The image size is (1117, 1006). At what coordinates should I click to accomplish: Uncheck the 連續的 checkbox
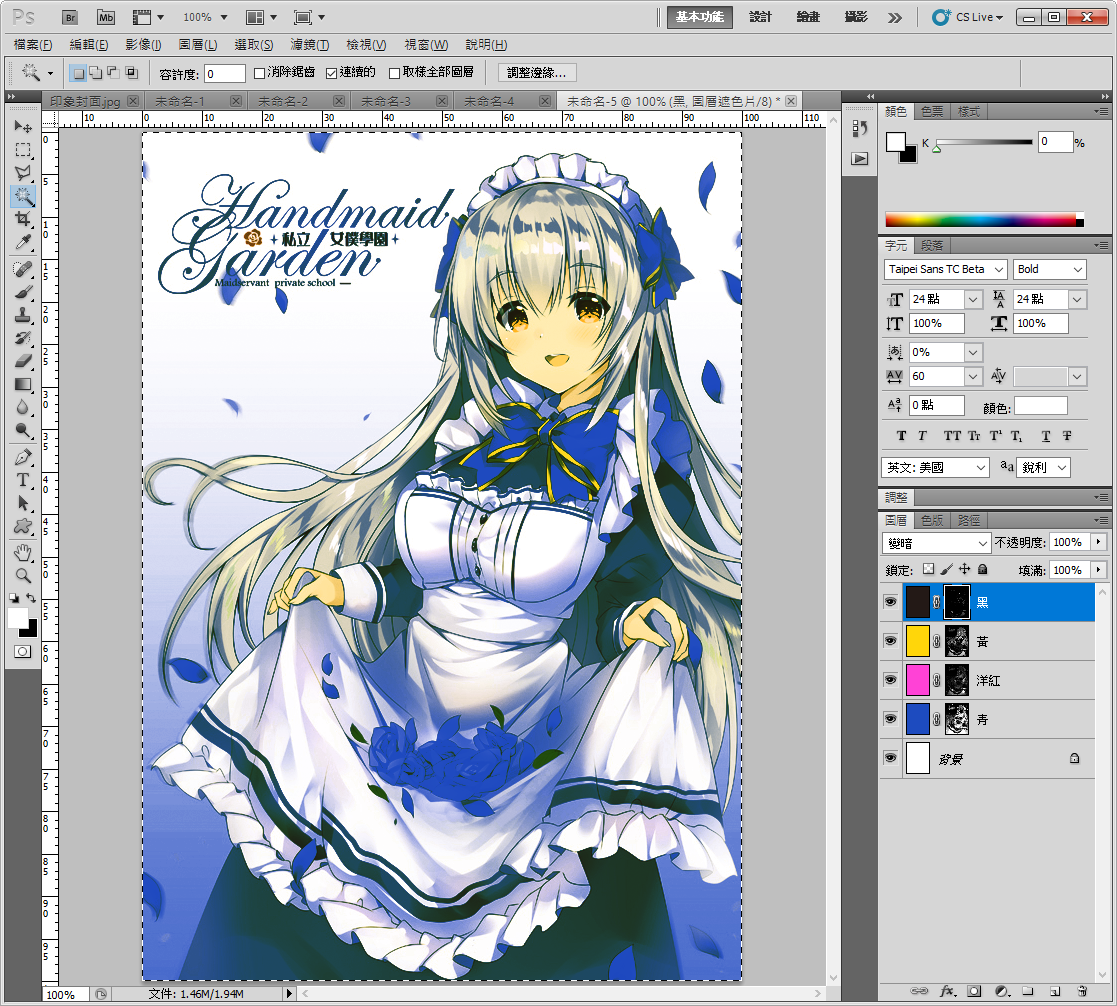click(331, 73)
